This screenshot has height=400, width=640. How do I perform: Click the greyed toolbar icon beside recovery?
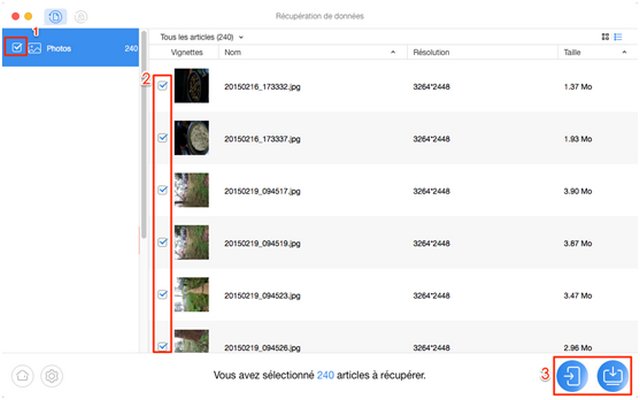pos(81,17)
